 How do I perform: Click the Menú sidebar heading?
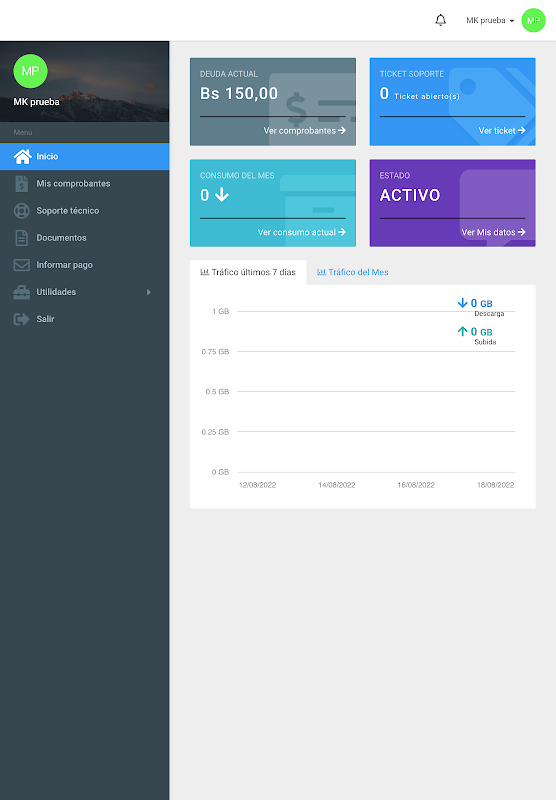tap(23, 132)
